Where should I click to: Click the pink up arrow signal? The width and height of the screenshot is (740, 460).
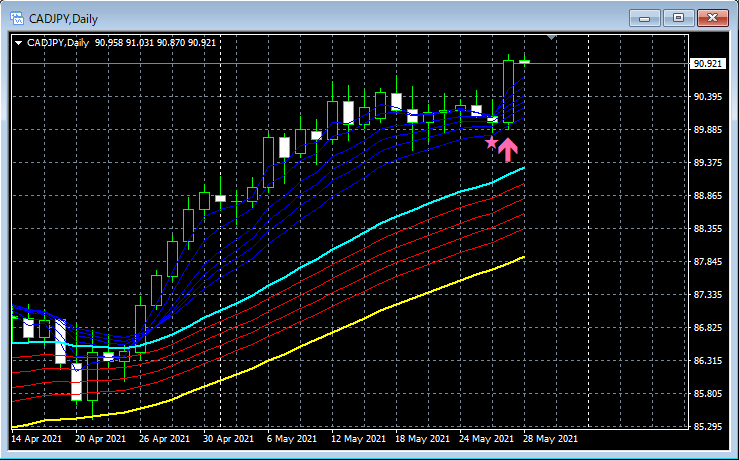pyautogui.click(x=508, y=150)
